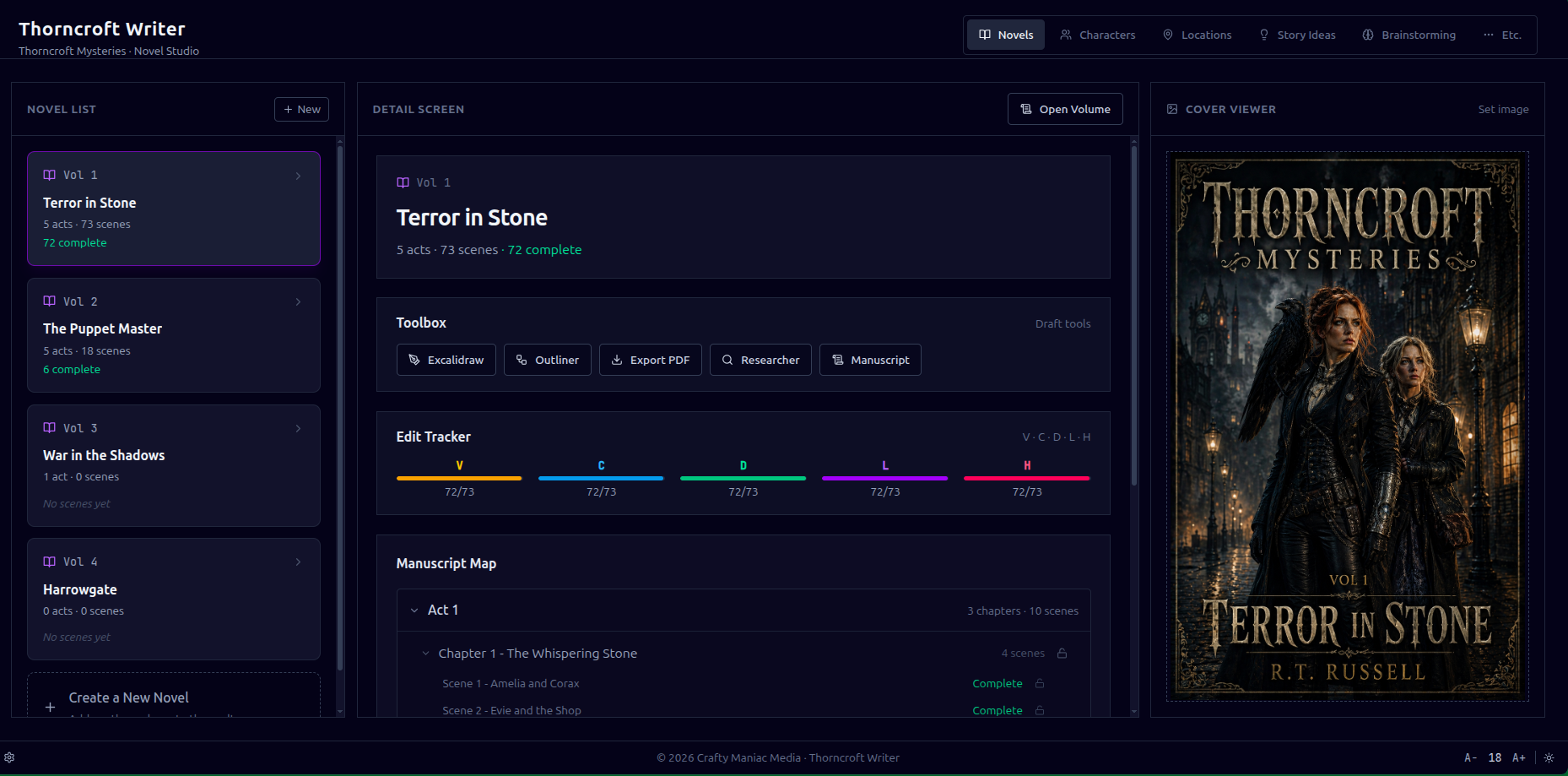Open the Outliner tool
This screenshot has width=1568, height=776.
click(x=548, y=360)
